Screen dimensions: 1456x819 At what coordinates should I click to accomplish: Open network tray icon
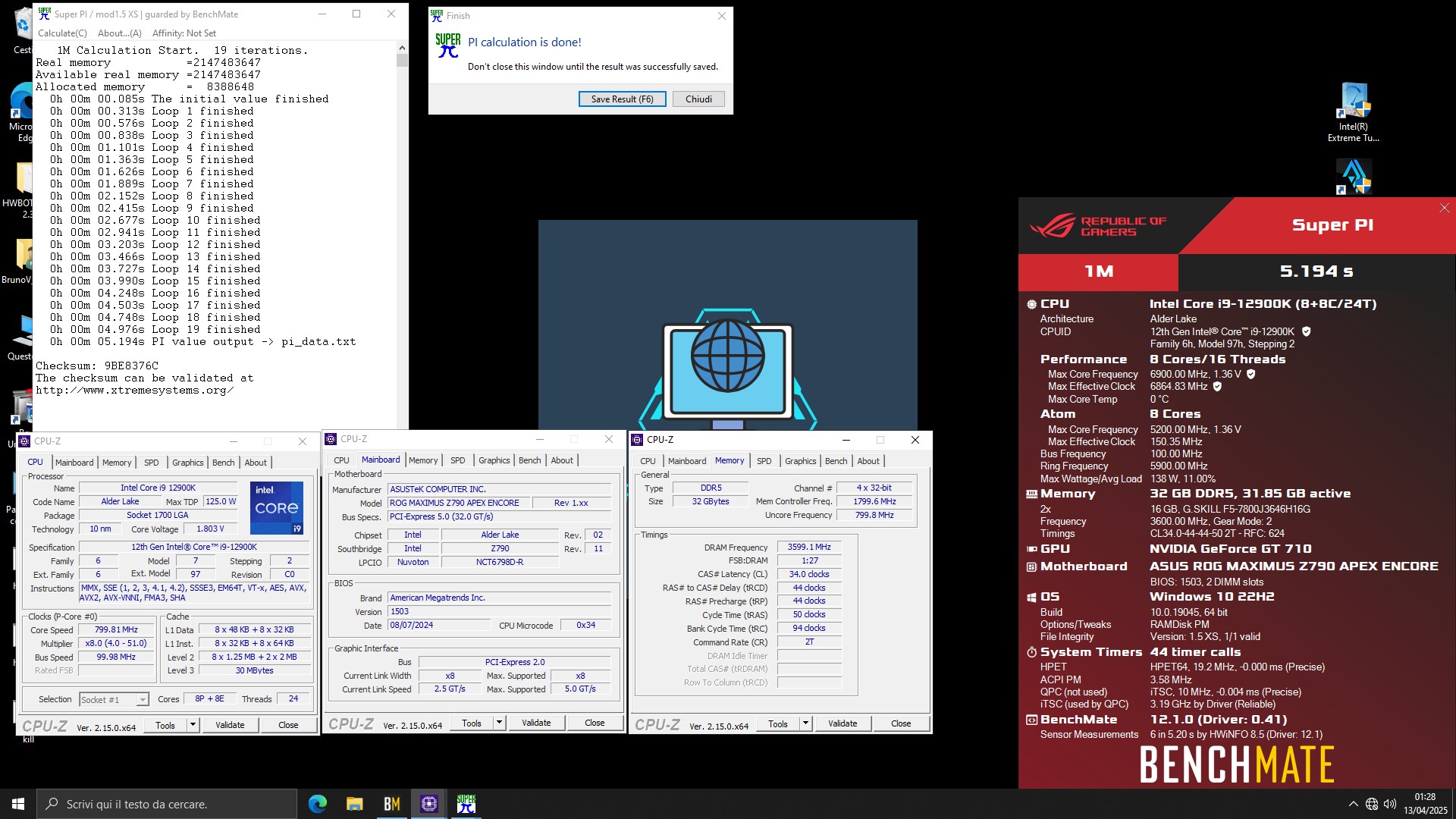[1371, 804]
